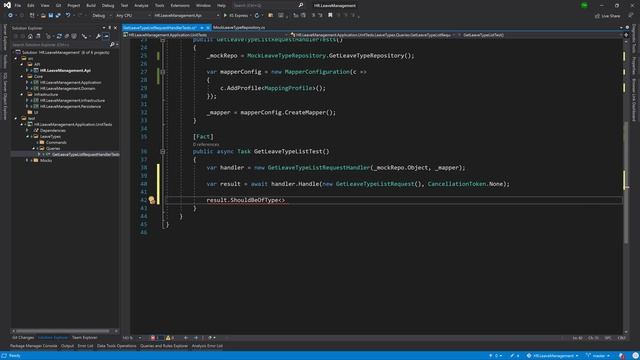
Task: Open the View menu
Action: (45, 6)
